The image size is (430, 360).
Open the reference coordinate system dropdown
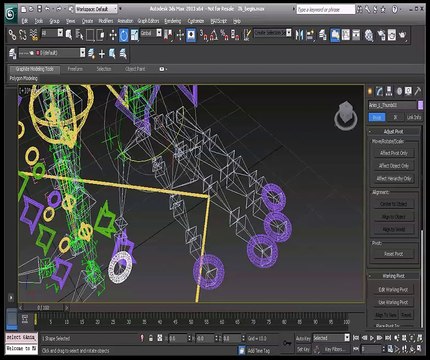click(151, 33)
